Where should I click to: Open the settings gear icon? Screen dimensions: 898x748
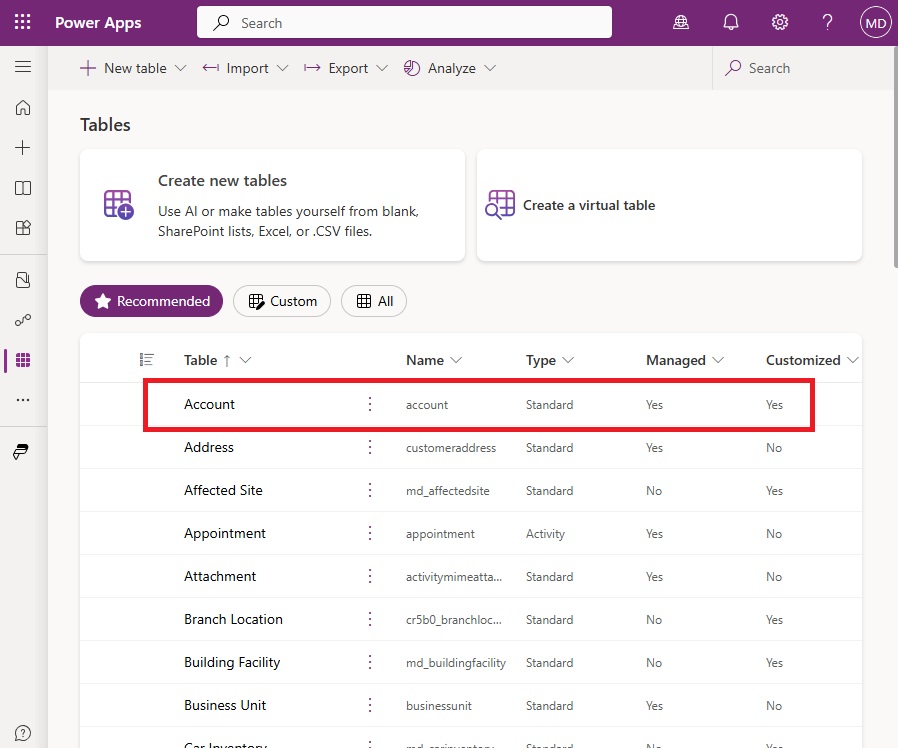[x=779, y=22]
